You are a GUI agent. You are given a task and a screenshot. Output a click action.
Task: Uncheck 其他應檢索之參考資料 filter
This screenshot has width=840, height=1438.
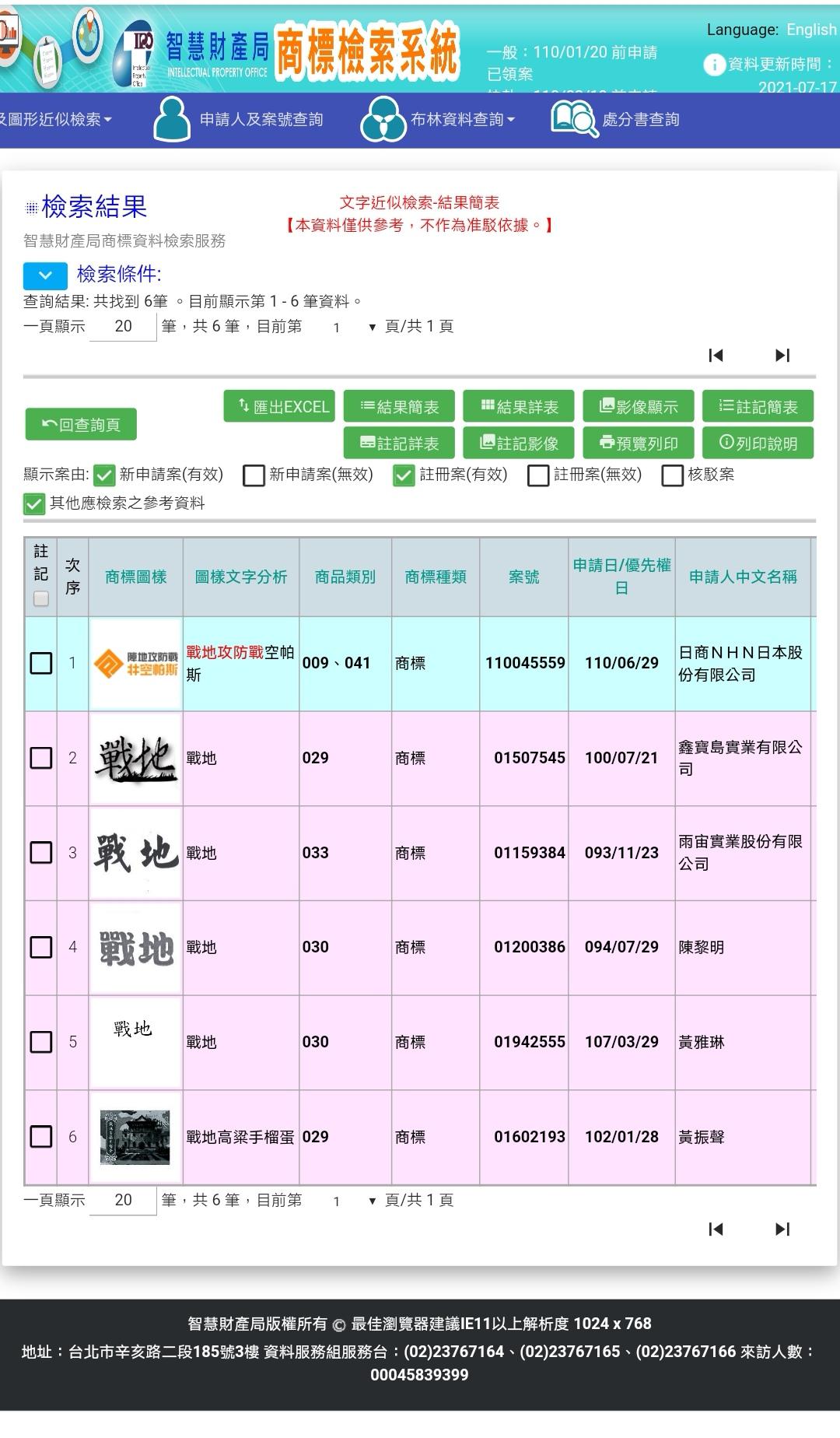click(34, 503)
